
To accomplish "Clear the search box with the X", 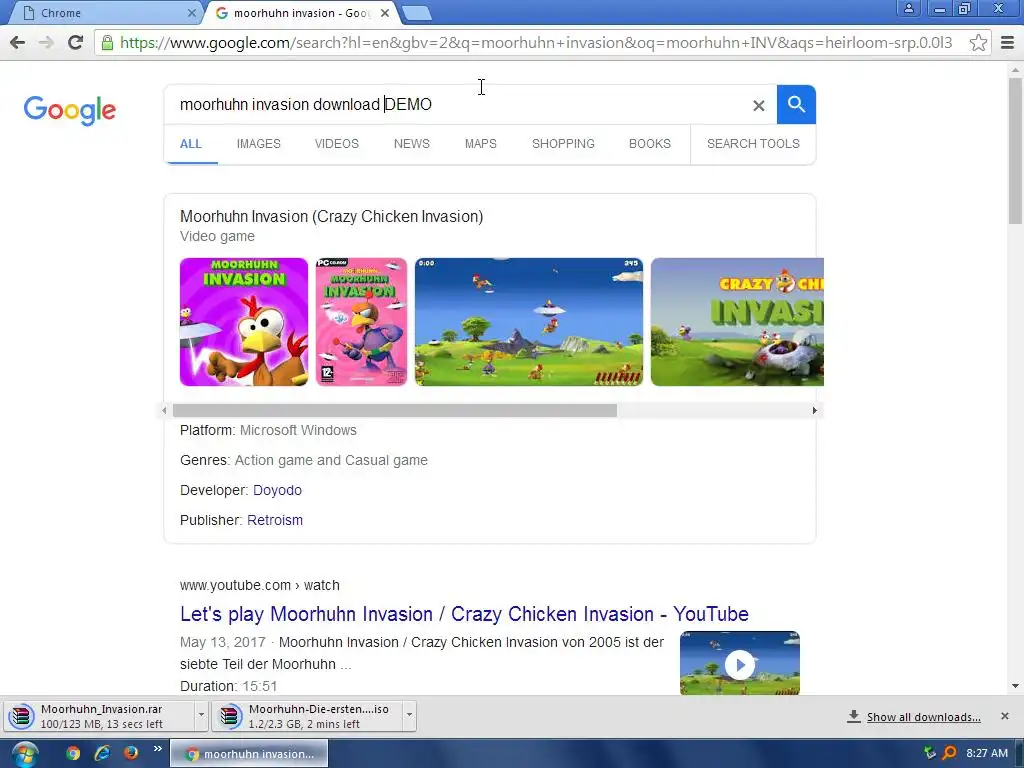I will click(x=758, y=105).
